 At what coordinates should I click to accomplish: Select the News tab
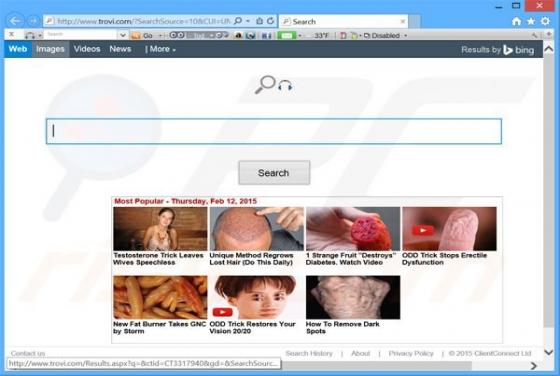120,49
